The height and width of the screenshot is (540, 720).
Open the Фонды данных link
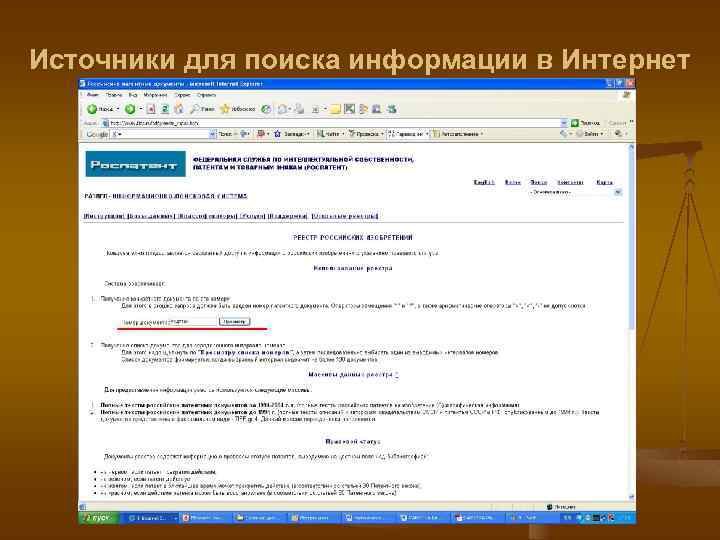(x=150, y=216)
